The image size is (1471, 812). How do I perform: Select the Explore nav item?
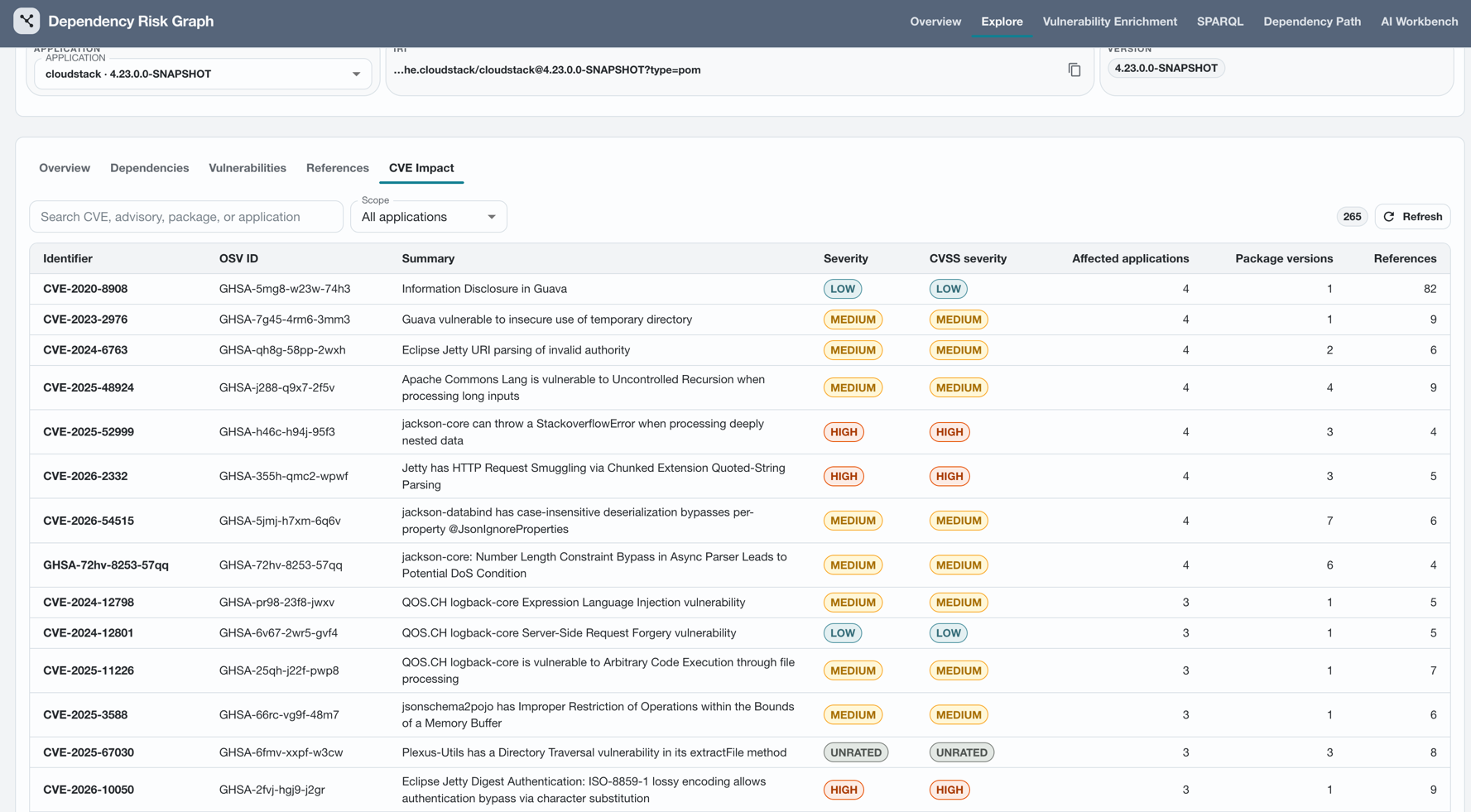click(x=1002, y=22)
